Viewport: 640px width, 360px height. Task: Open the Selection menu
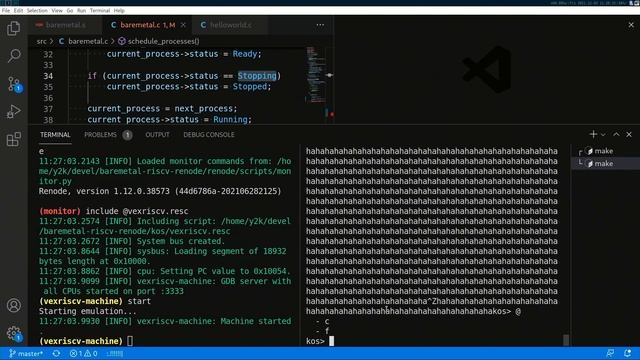point(37,11)
